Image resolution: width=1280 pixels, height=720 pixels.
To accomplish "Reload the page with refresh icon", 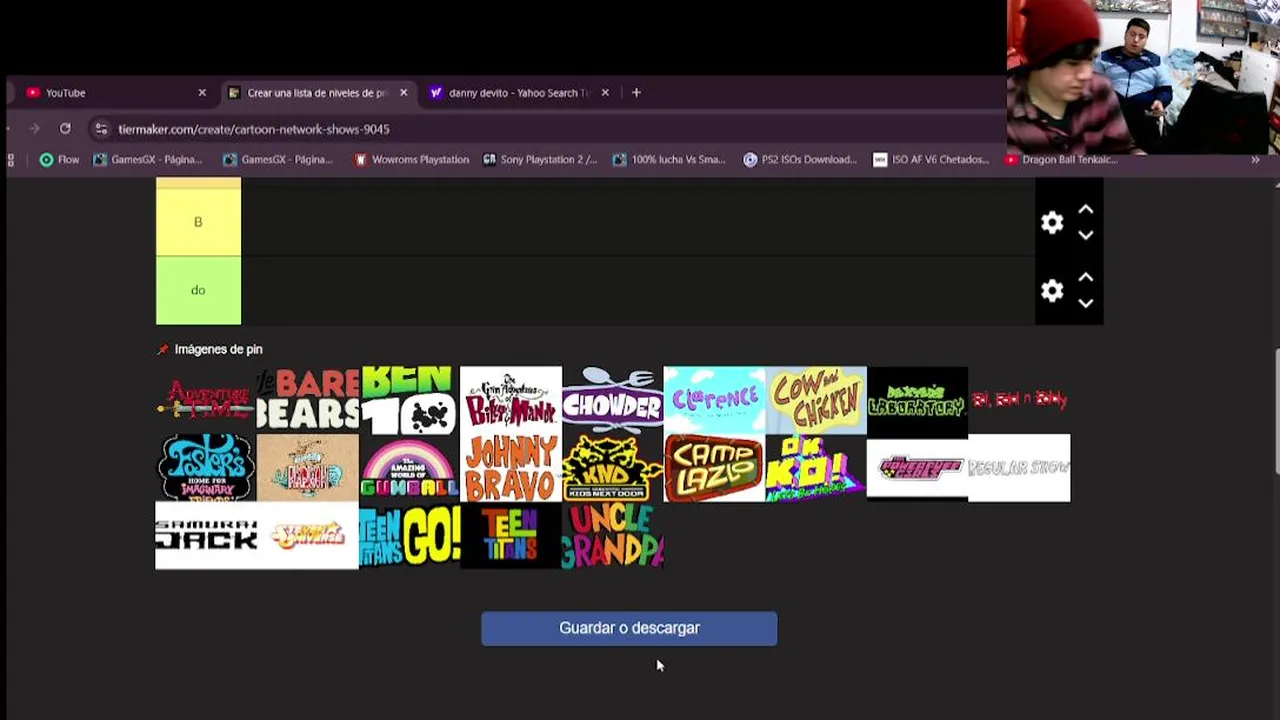I will [x=65, y=129].
